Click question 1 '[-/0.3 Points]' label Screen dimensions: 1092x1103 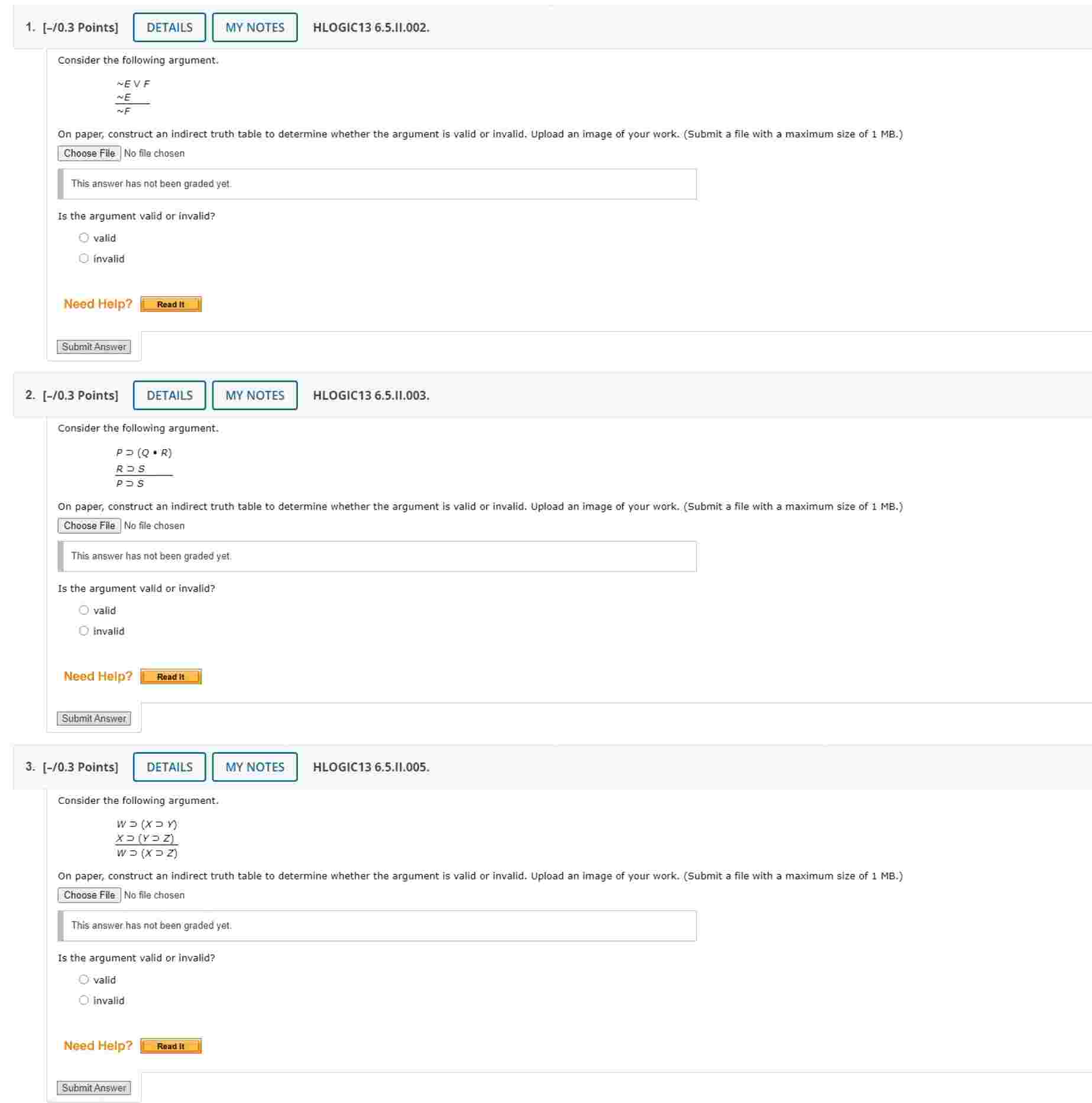pyautogui.click(x=80, y=28)
